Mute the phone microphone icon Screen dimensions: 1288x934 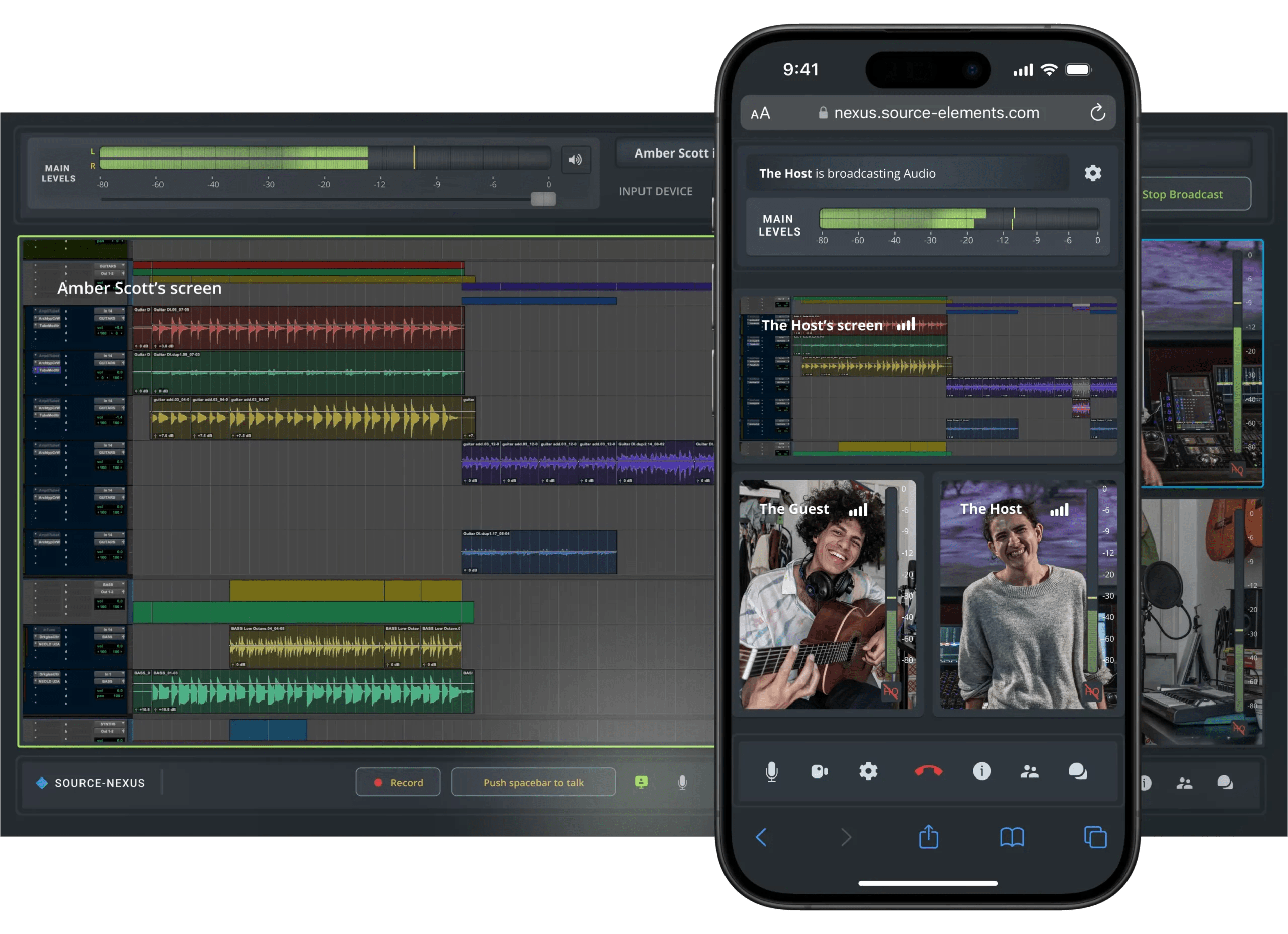tap(771, 771)
